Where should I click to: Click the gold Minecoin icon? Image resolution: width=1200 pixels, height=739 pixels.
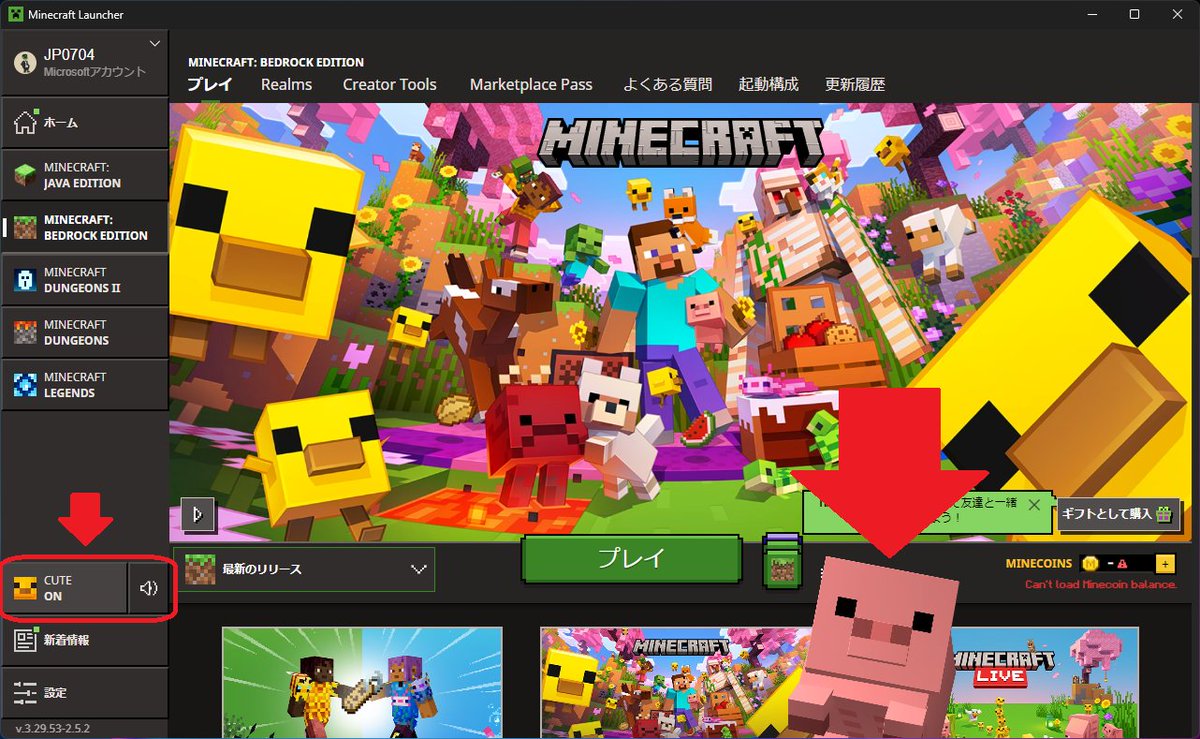tap(1090, 564)
